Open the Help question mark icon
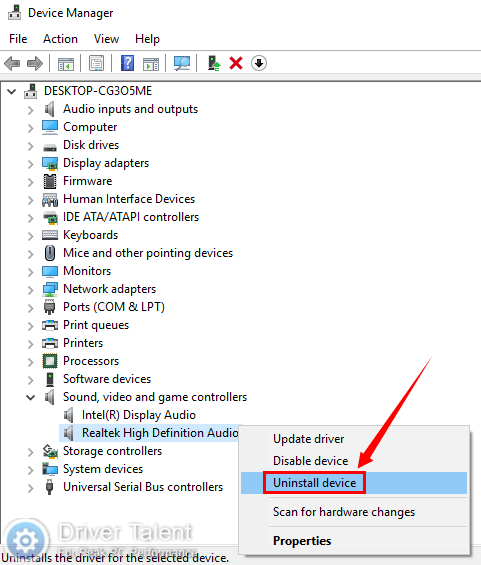Viewport: 481px width, 565px height. point(127,63)
